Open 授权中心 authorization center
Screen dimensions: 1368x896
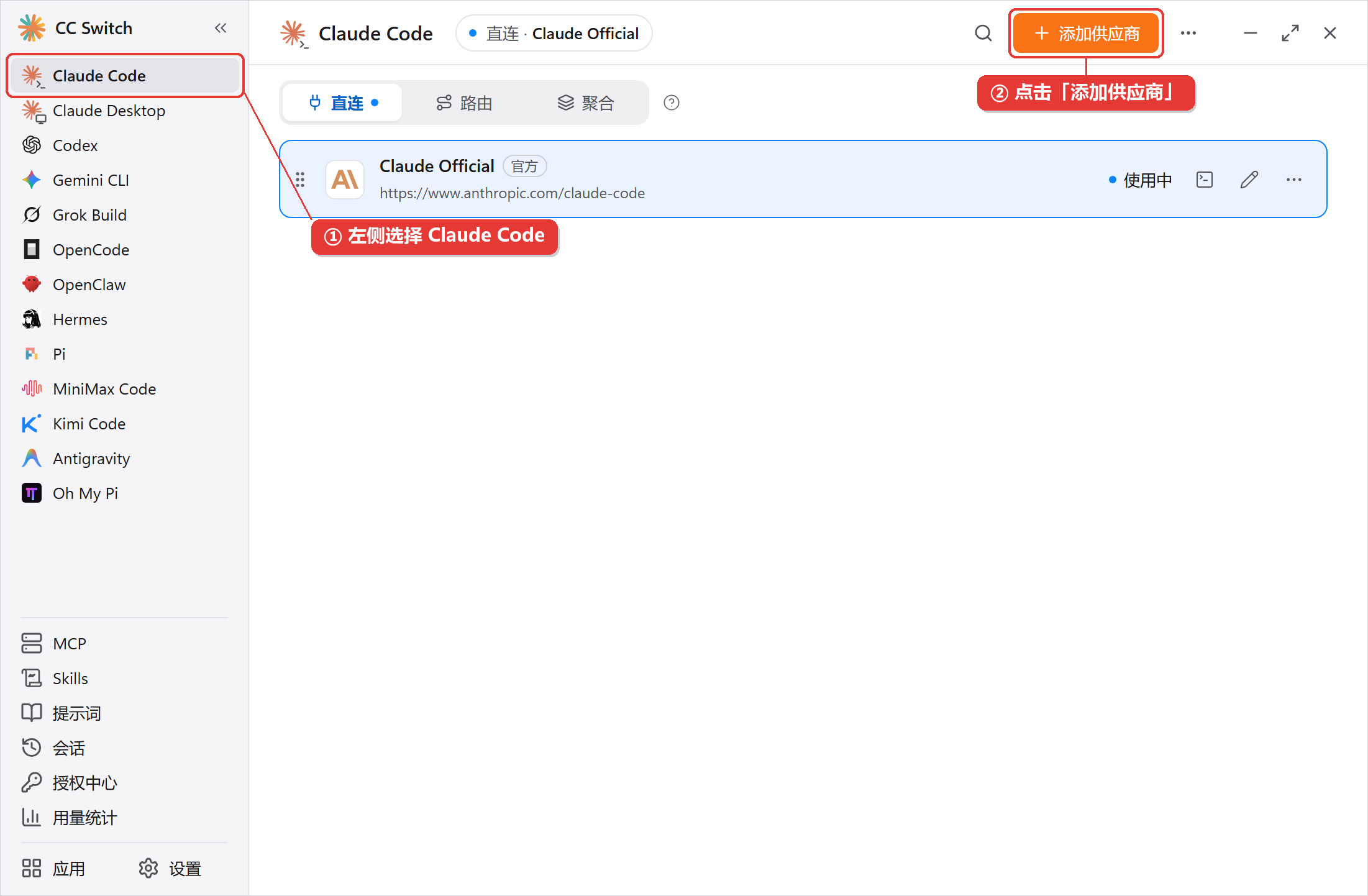click(125, 783)
